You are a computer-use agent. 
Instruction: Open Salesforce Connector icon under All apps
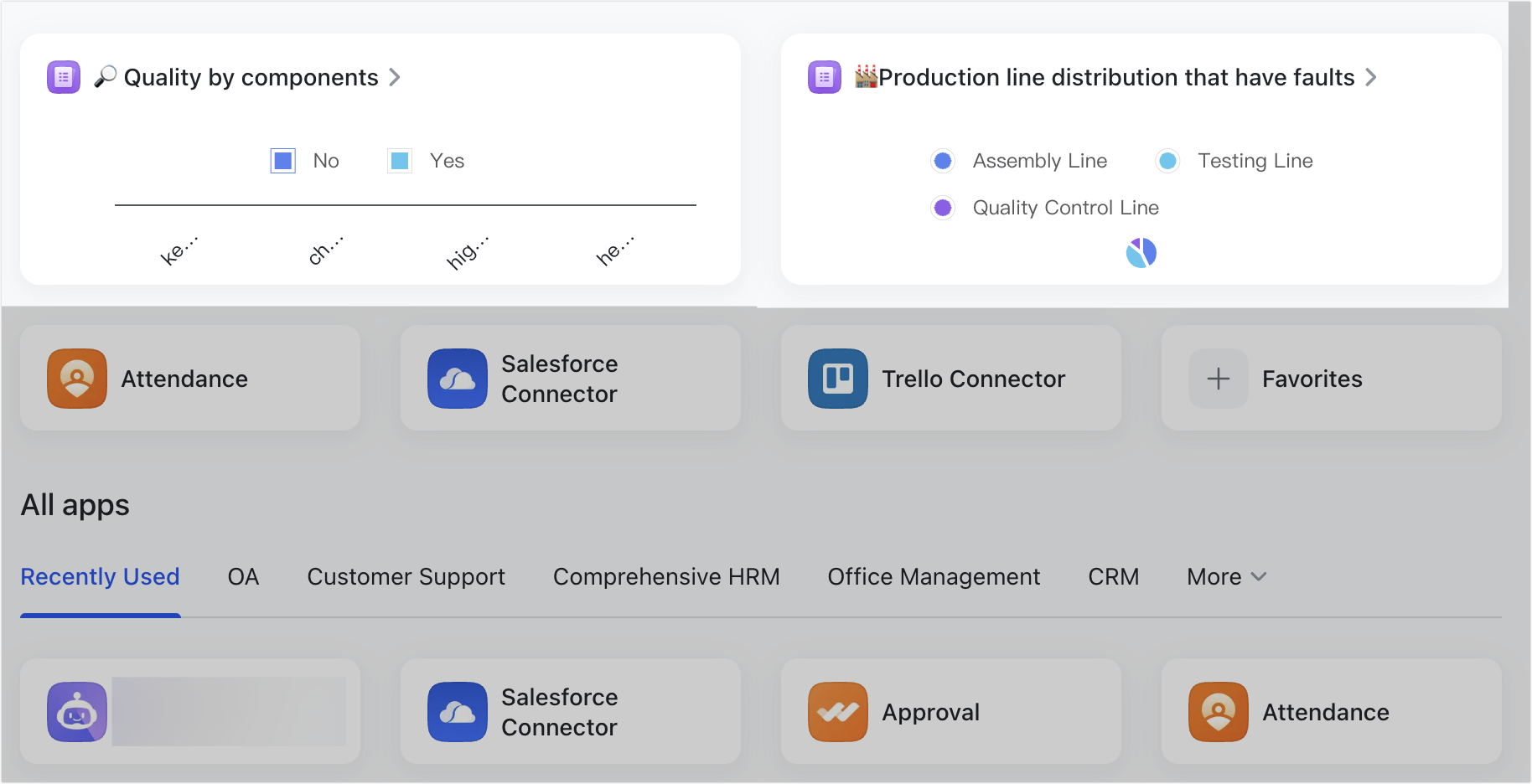coord(458,712)
